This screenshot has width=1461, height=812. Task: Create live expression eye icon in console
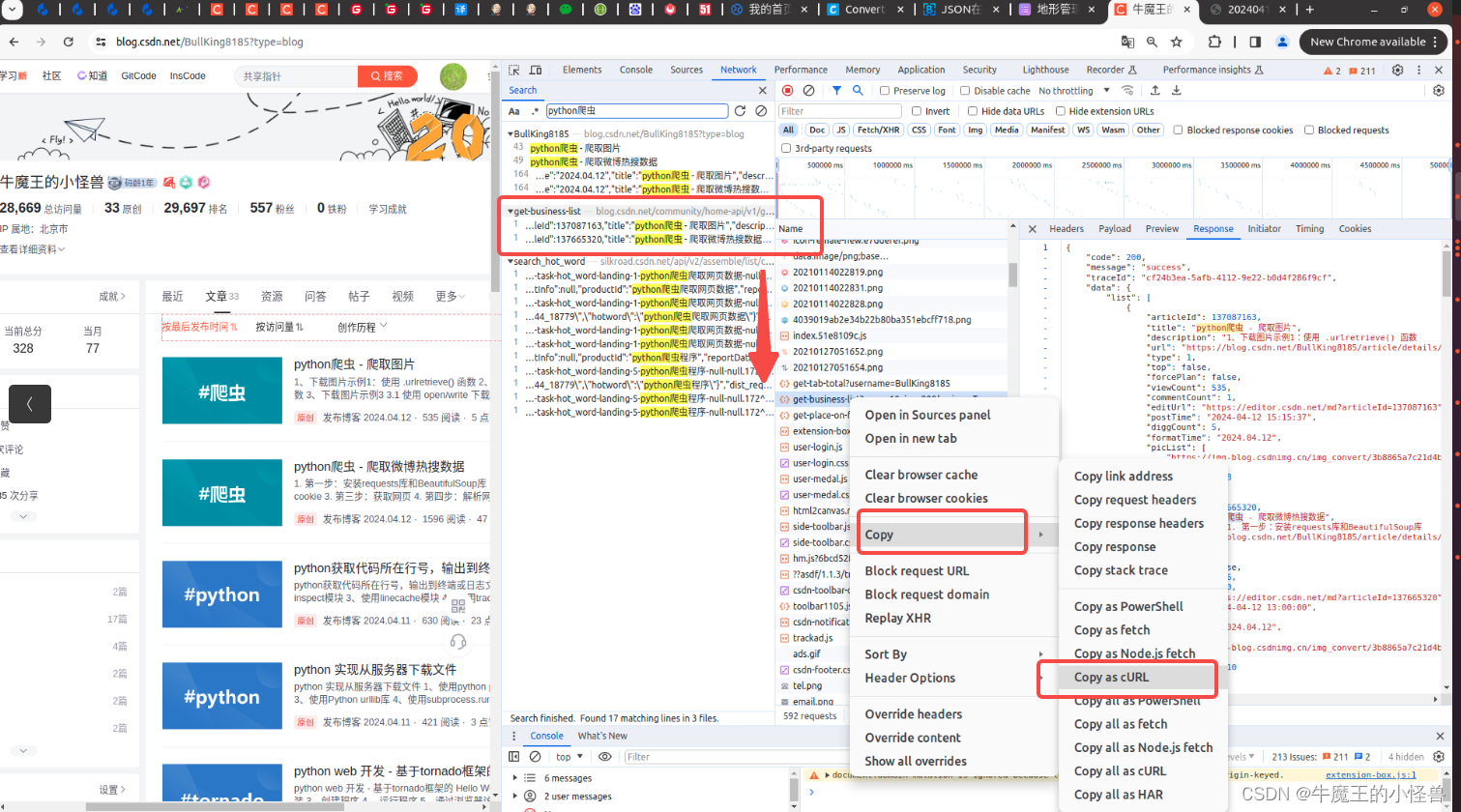(605, 757)
